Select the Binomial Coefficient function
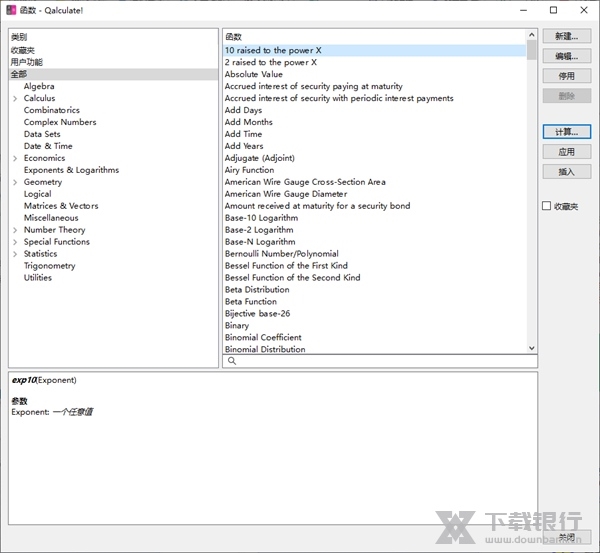This screenshot has height=553, width=600. tap(262, 338)
